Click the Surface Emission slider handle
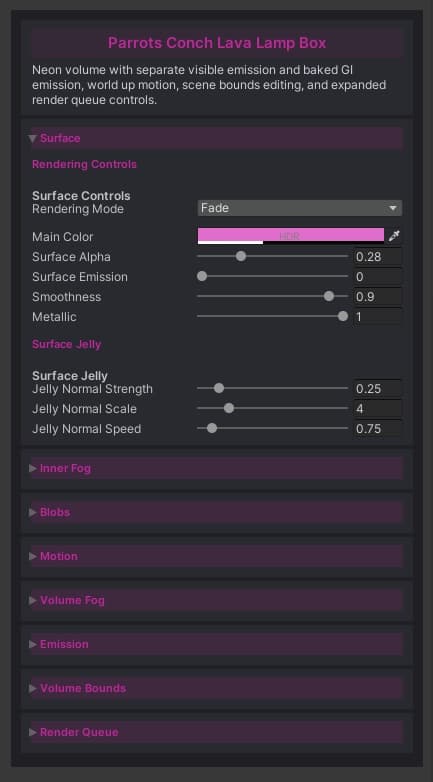 click(202, 276)
